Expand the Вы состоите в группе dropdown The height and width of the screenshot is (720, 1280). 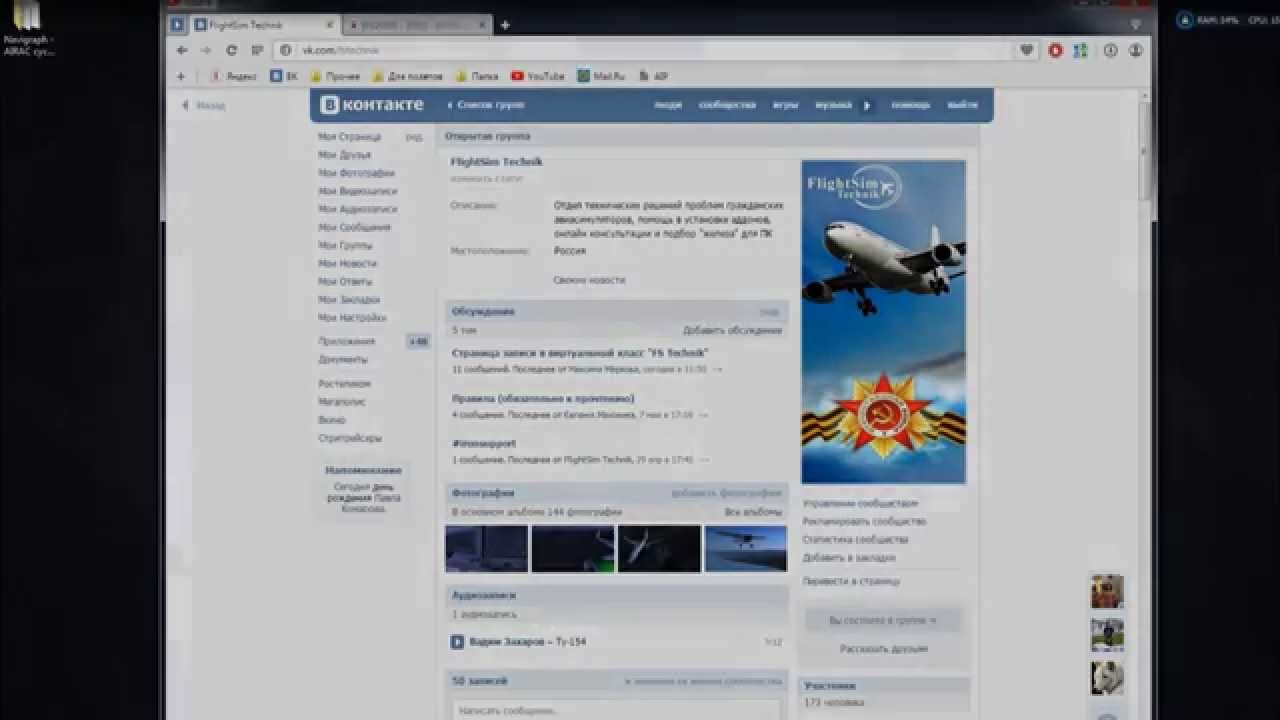click(x=883, y=620)
